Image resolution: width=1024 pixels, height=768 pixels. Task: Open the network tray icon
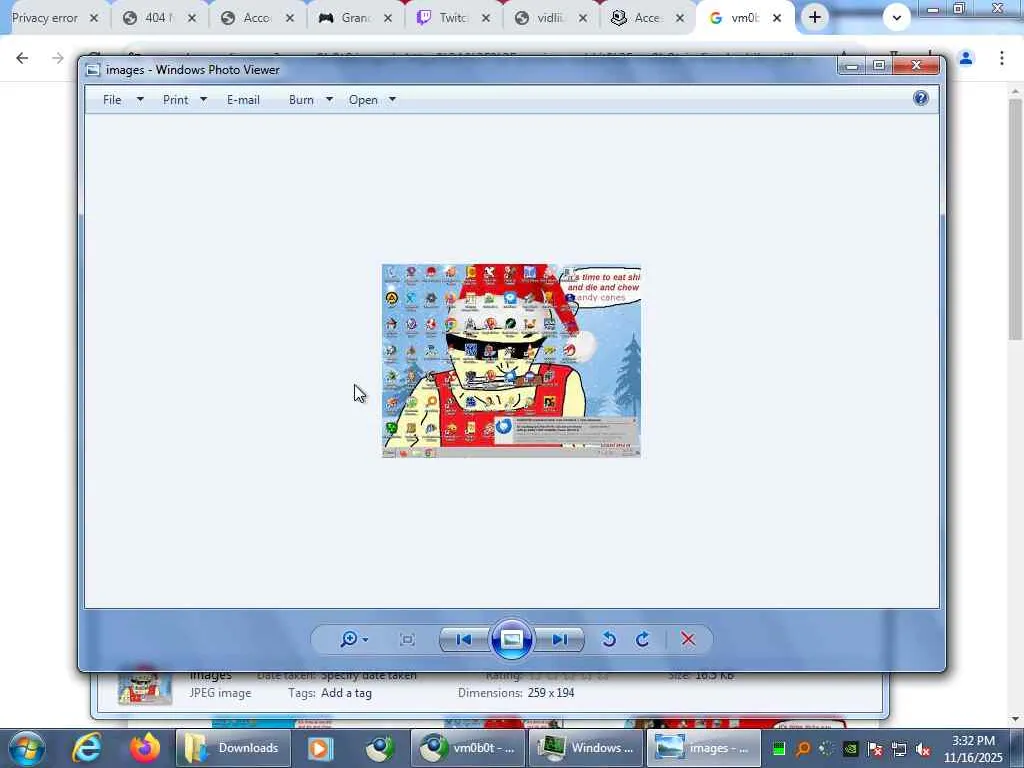(899, 749)
